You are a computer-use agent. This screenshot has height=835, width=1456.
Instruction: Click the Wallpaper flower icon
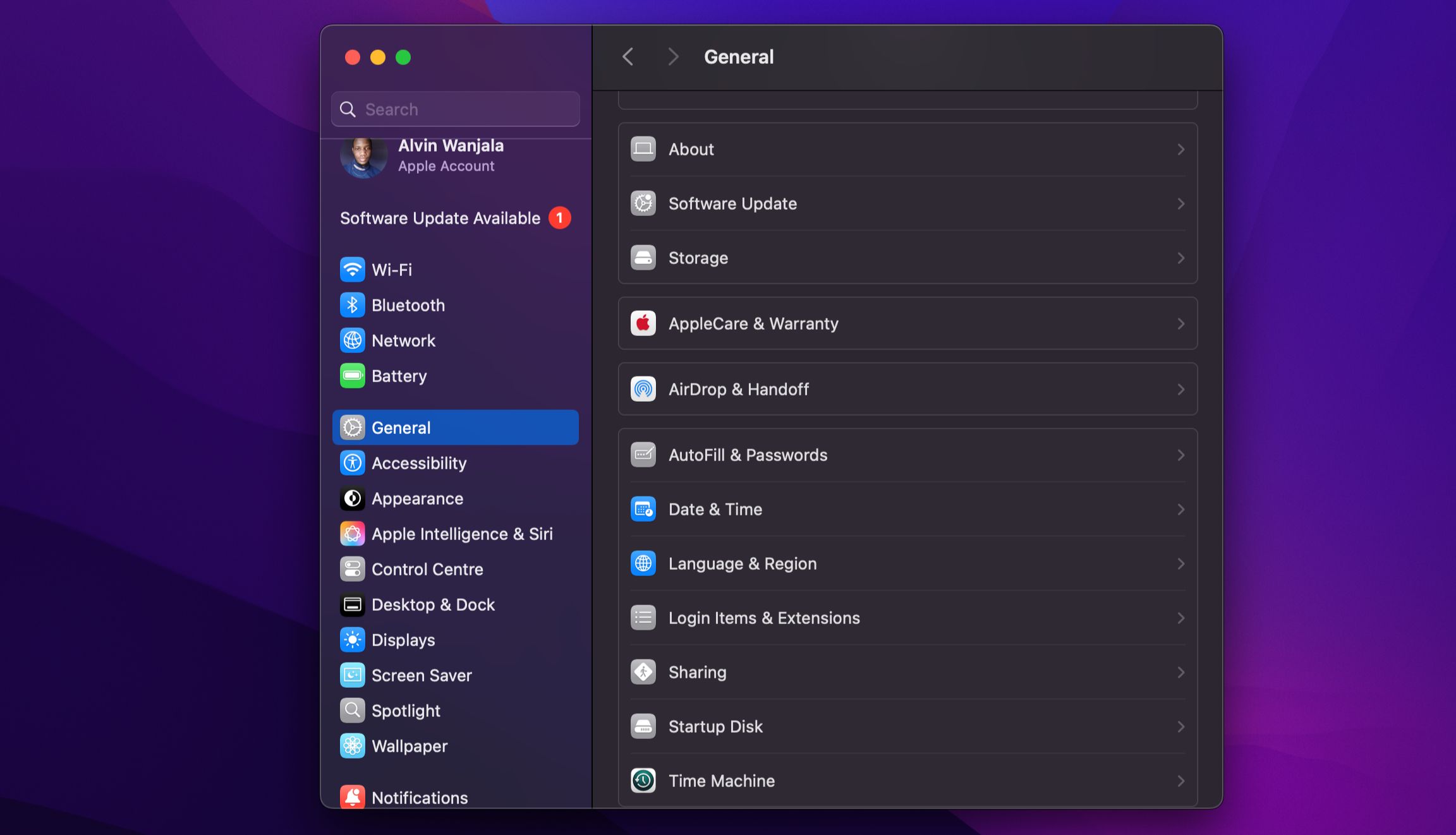tap(353, 746)
